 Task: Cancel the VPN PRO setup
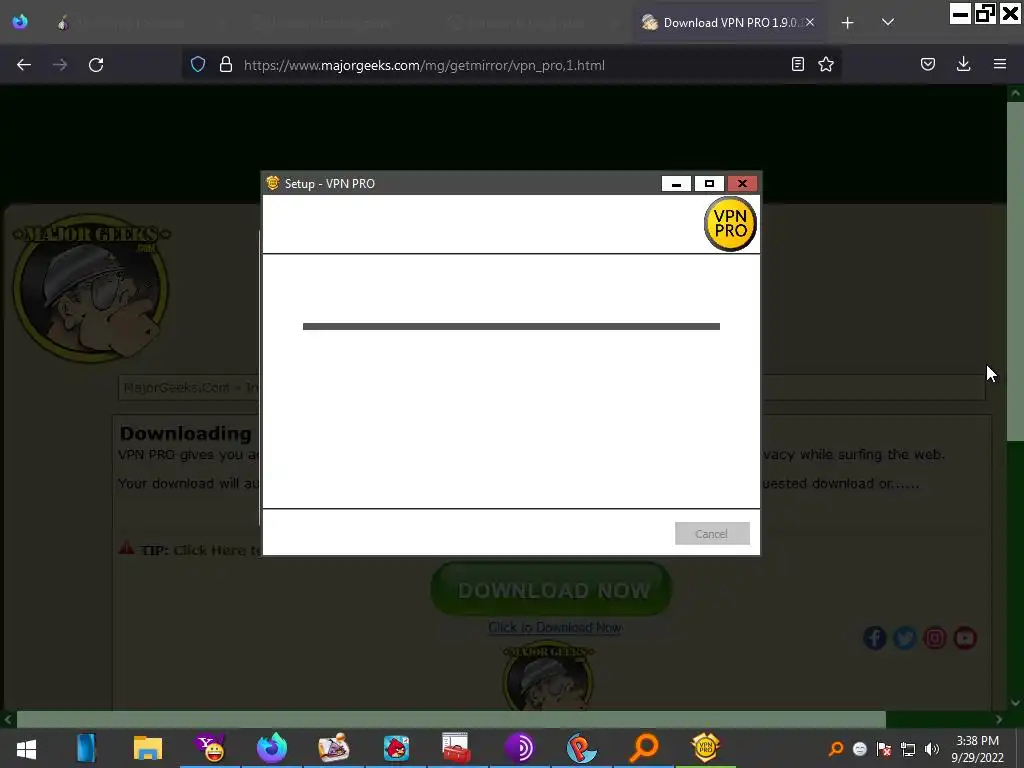(712, 534)
